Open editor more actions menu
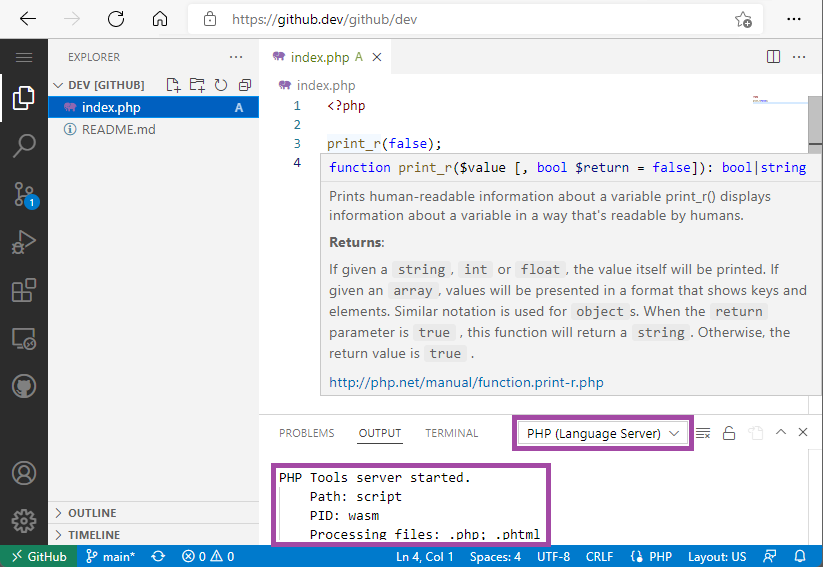 point(799,57)
